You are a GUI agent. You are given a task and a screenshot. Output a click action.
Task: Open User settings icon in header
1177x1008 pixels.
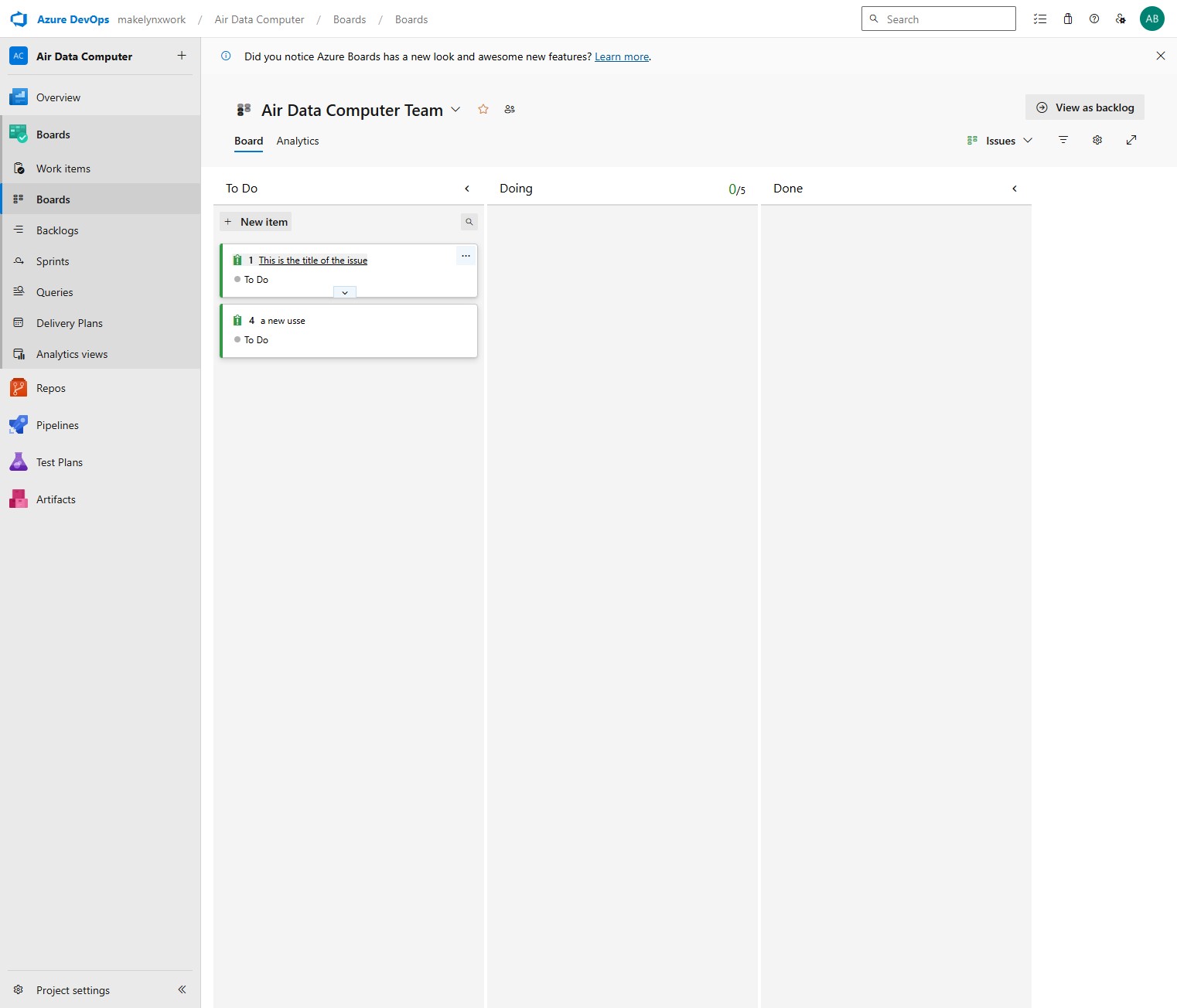[1121, 19]
